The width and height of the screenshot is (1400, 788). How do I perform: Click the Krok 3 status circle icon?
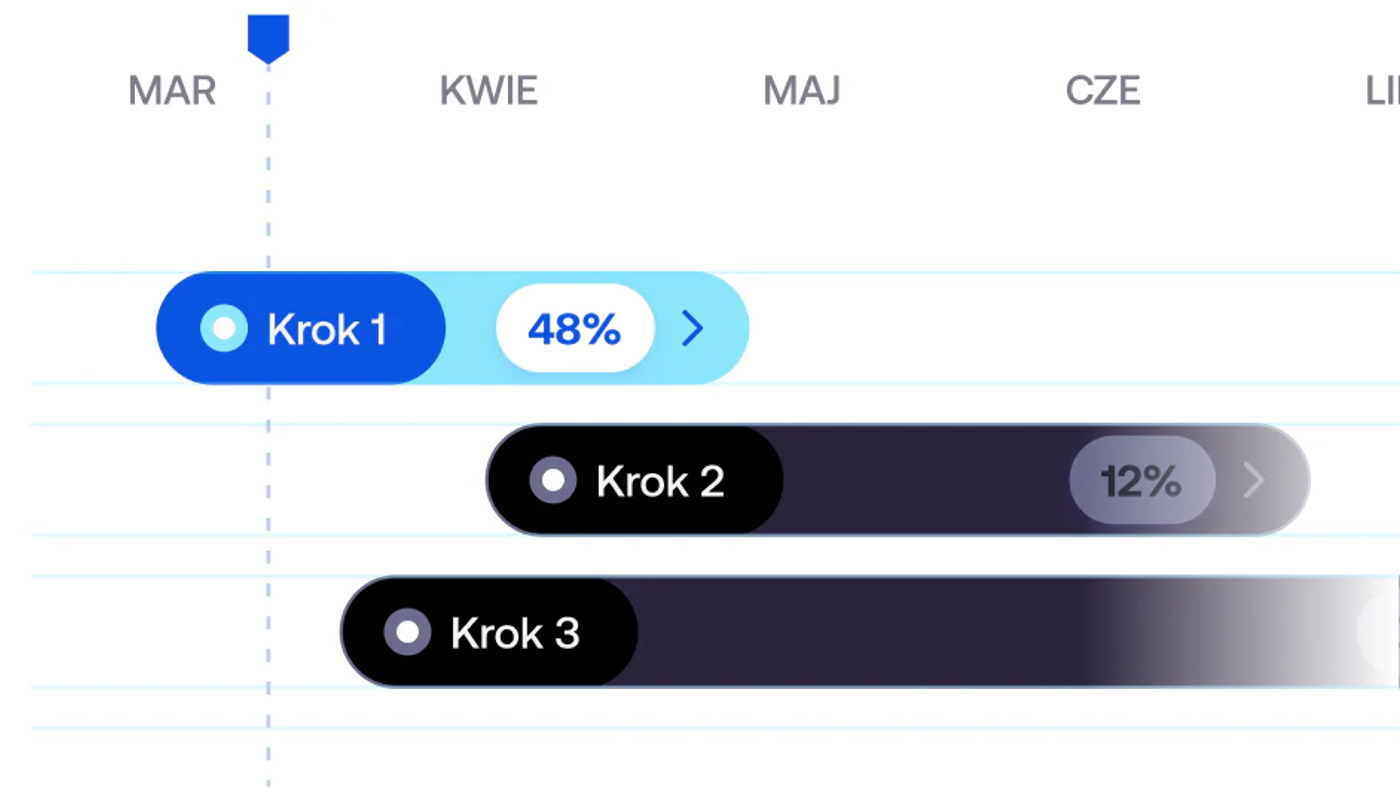[x=407, y=632]
